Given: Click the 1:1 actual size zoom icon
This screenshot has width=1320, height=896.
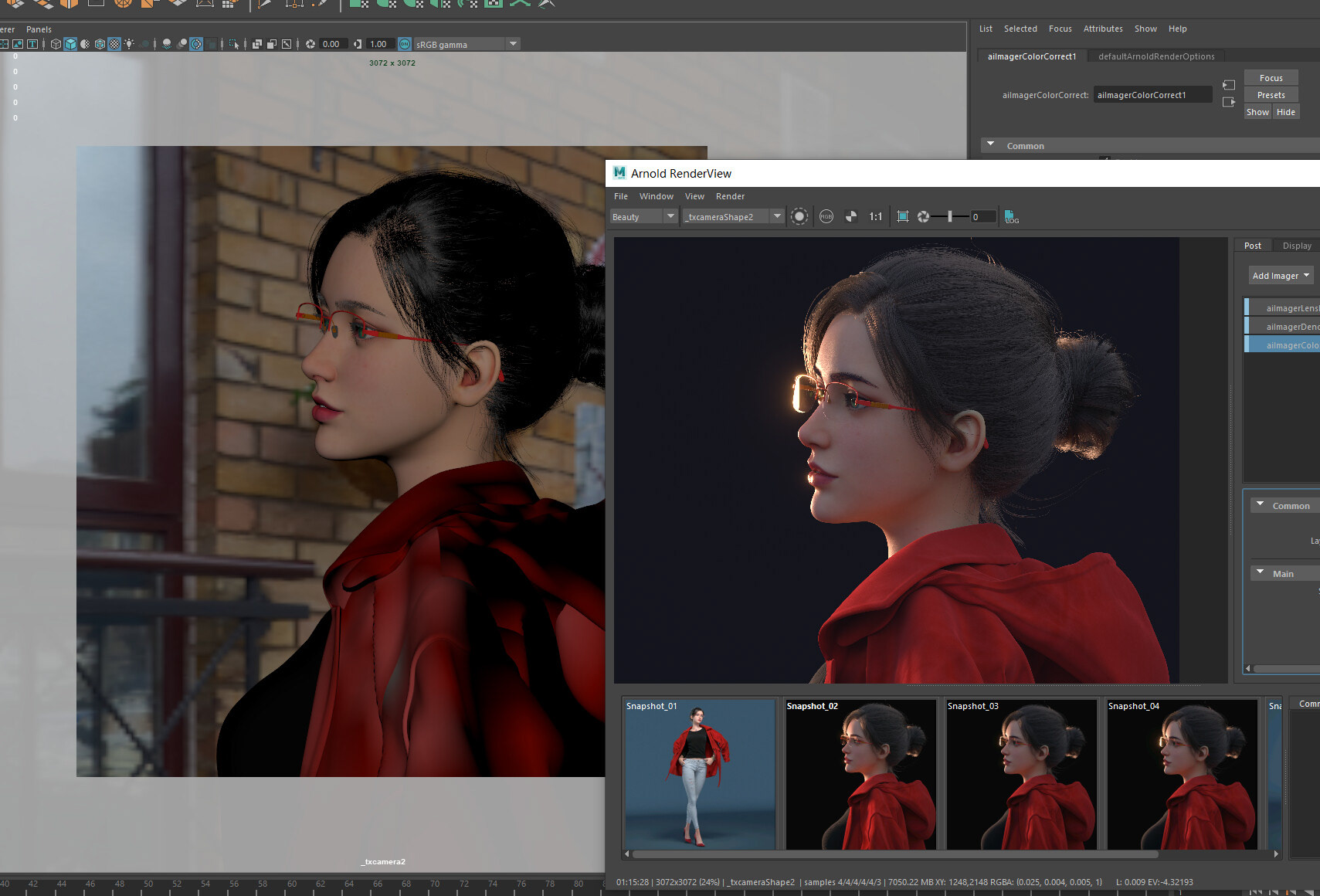Looking at the screenshot, I should click(x=875, y=217).
